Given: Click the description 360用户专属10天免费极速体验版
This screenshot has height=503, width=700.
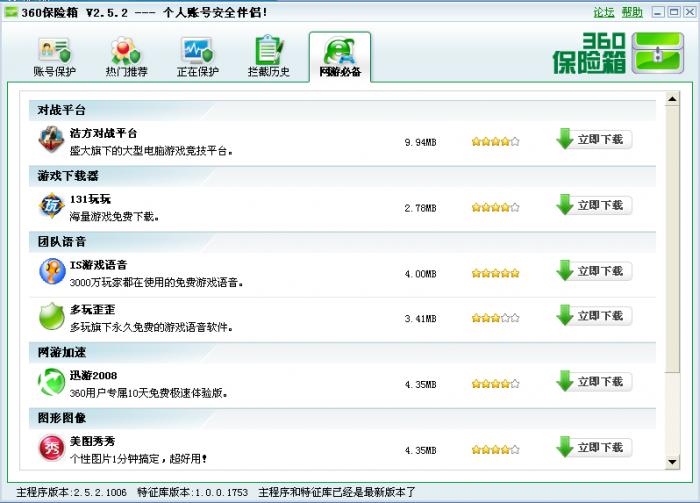Looking at the screenshot, I should [x=149, y=393].
